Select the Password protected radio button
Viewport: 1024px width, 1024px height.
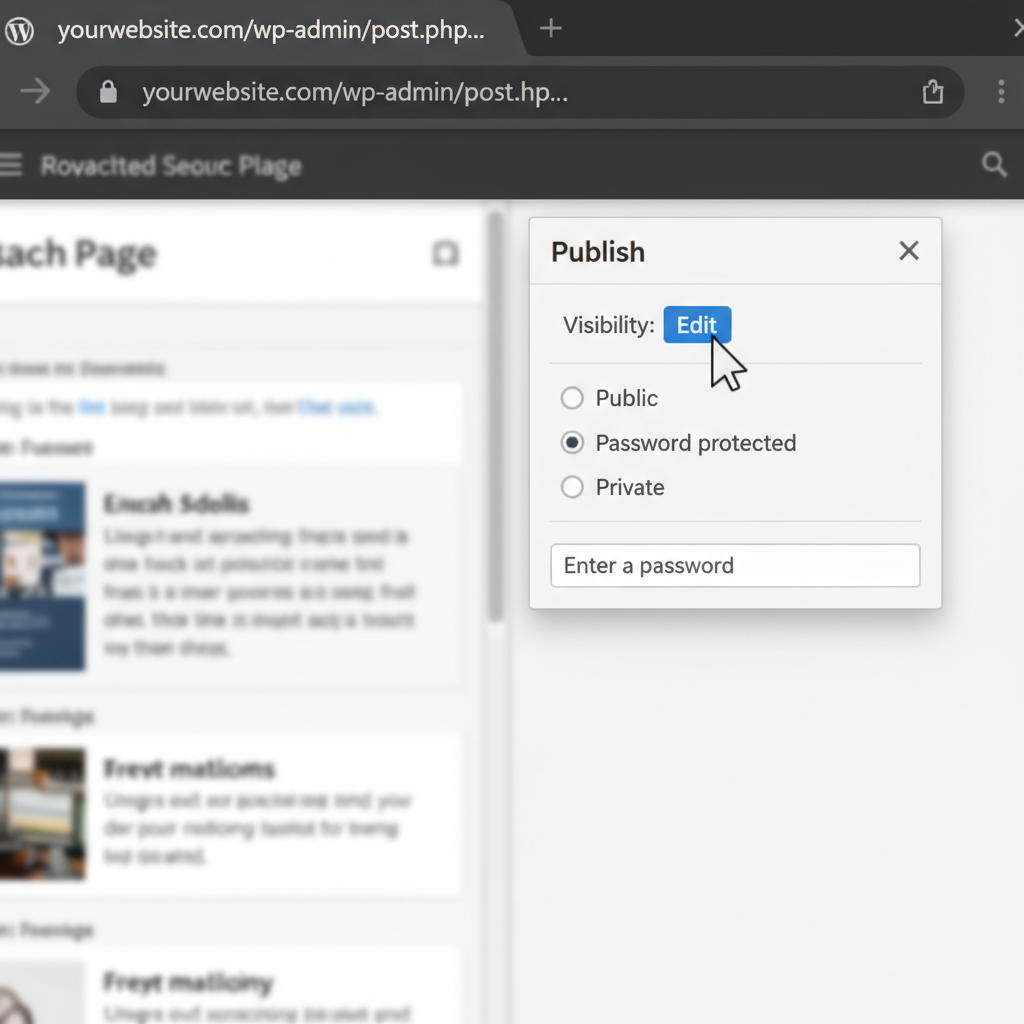point(572,443)
